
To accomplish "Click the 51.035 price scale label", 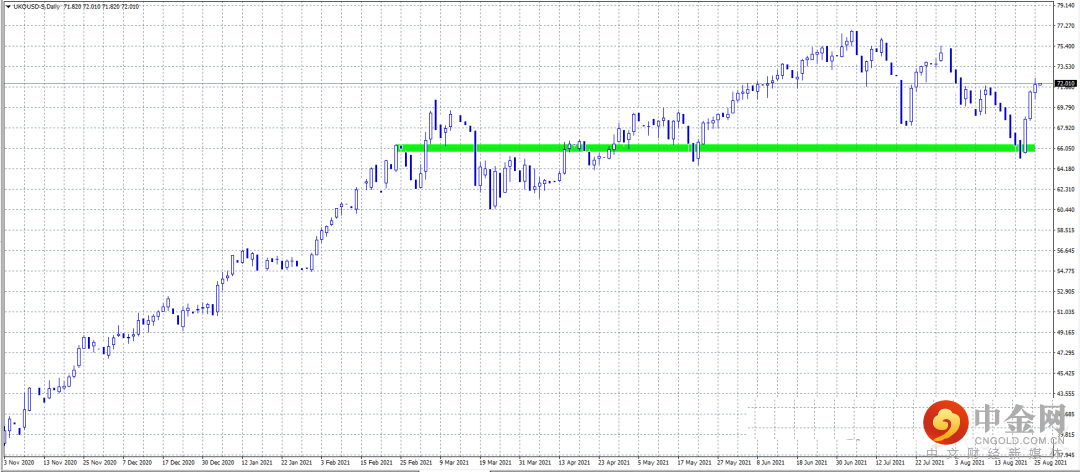I will [1065, 312].
